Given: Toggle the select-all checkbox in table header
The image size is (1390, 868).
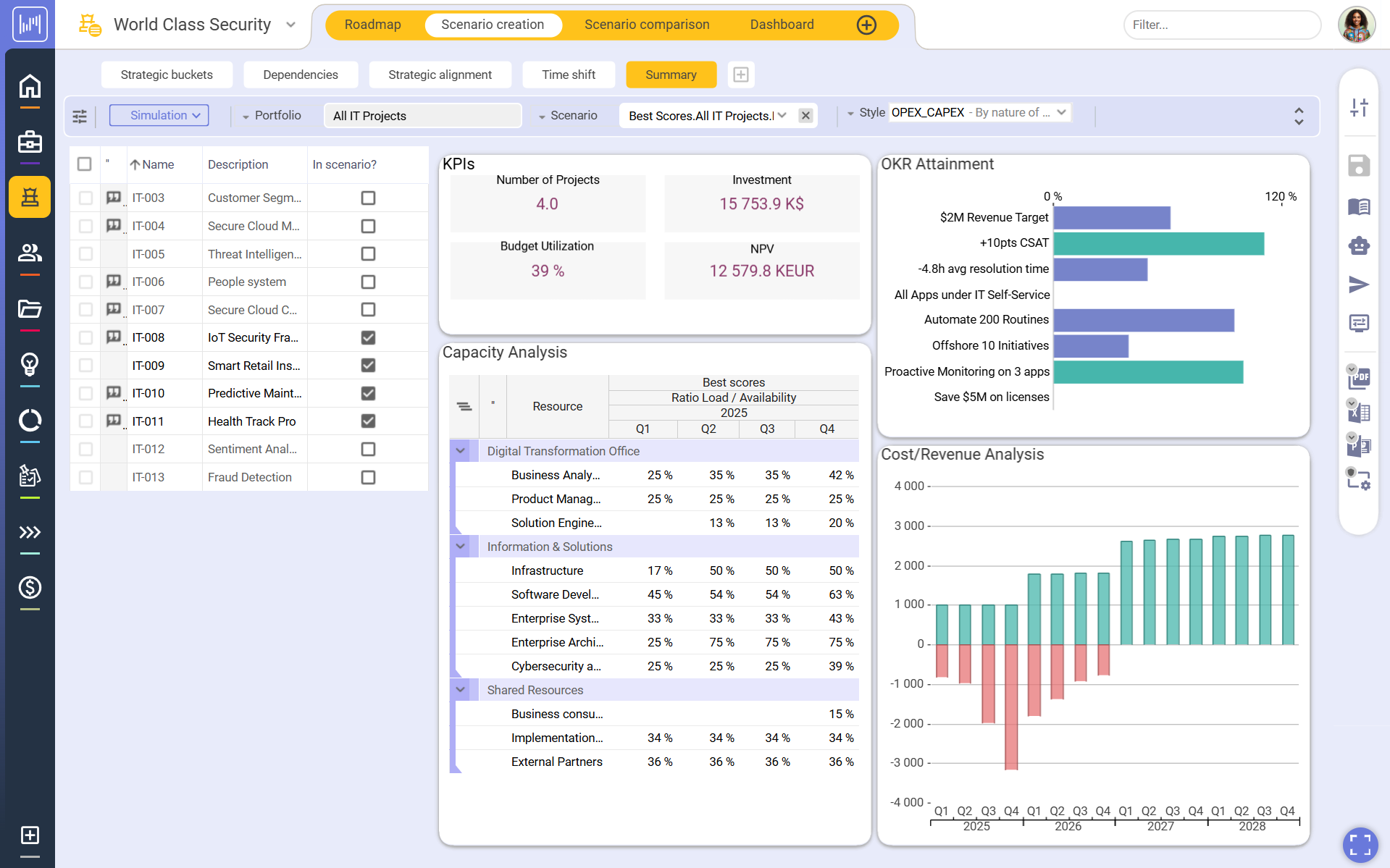Looking at the screenshot, I should (x=85, y=164).
